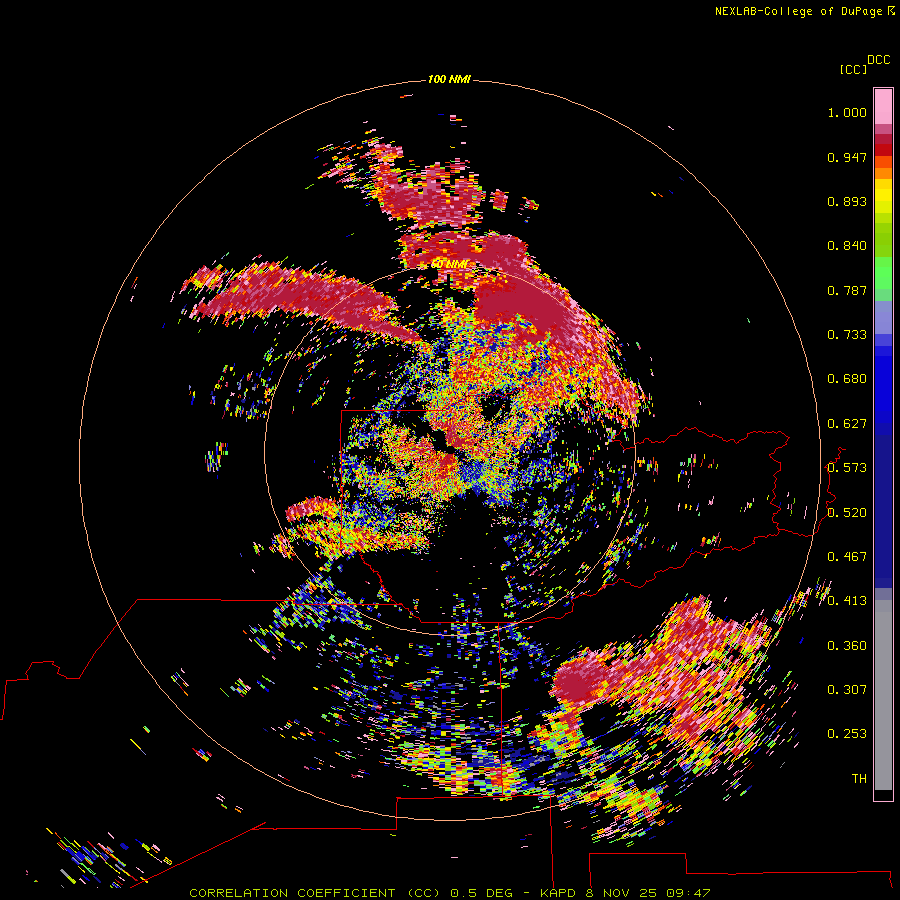Click the 0.787 legend value
The width and height of the screenshot is (900, 900).
click(847, 290)
